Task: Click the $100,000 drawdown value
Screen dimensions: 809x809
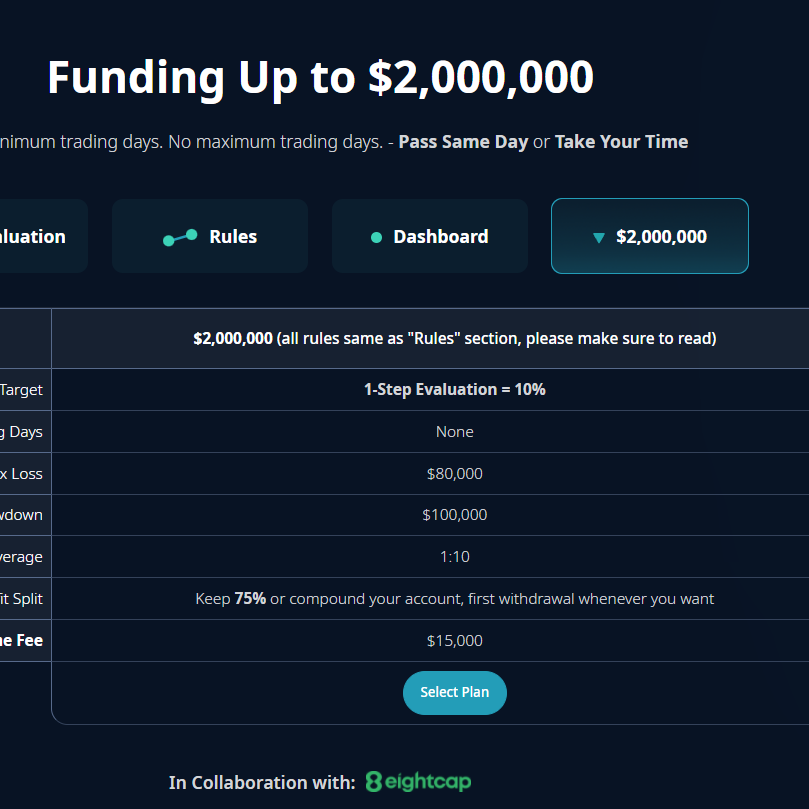Action: click(x=455, y=515)
